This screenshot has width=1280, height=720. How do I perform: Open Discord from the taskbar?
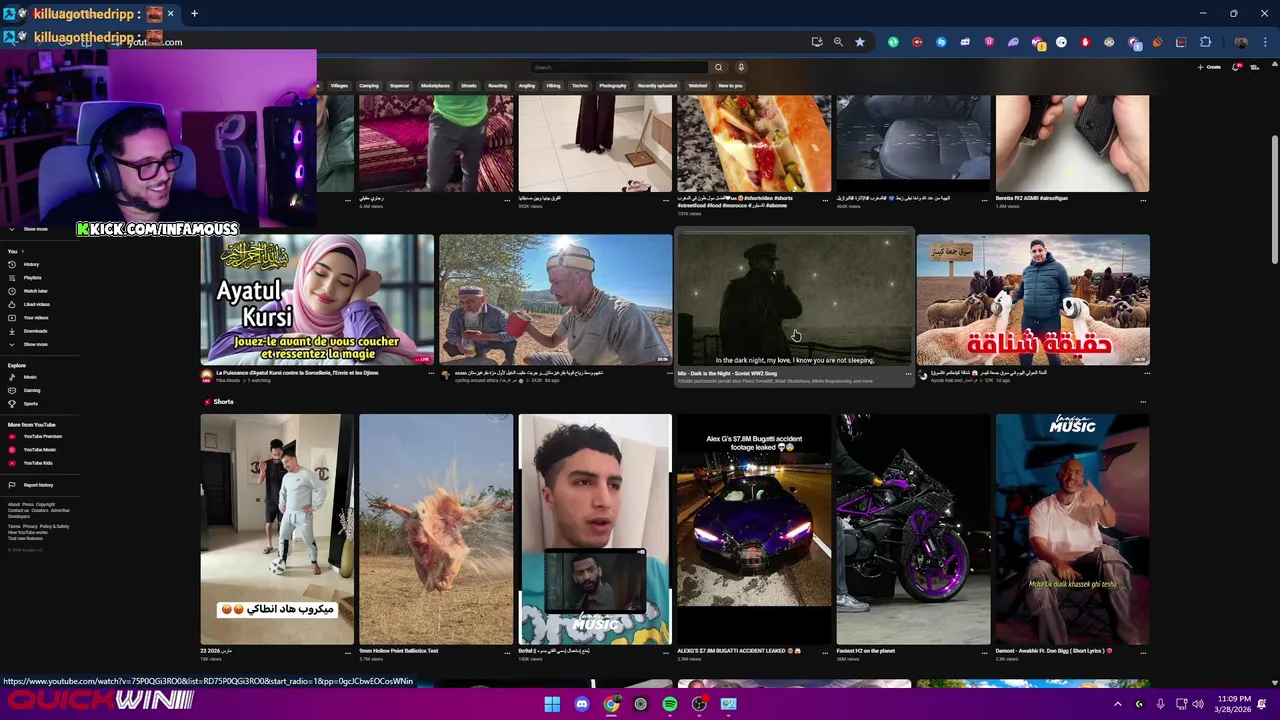click(582, 704)
